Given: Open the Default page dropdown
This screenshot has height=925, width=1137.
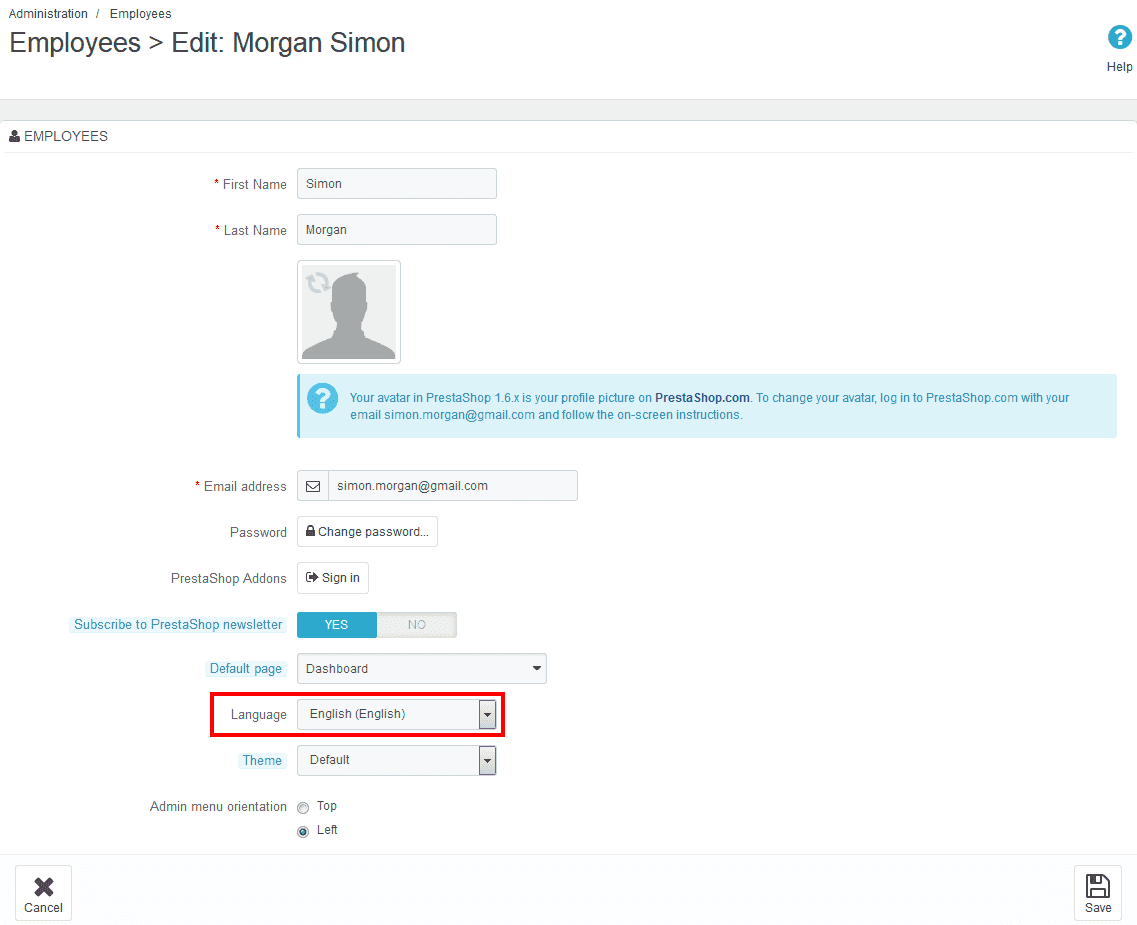Looking at the screenshot, I should 421,669.
